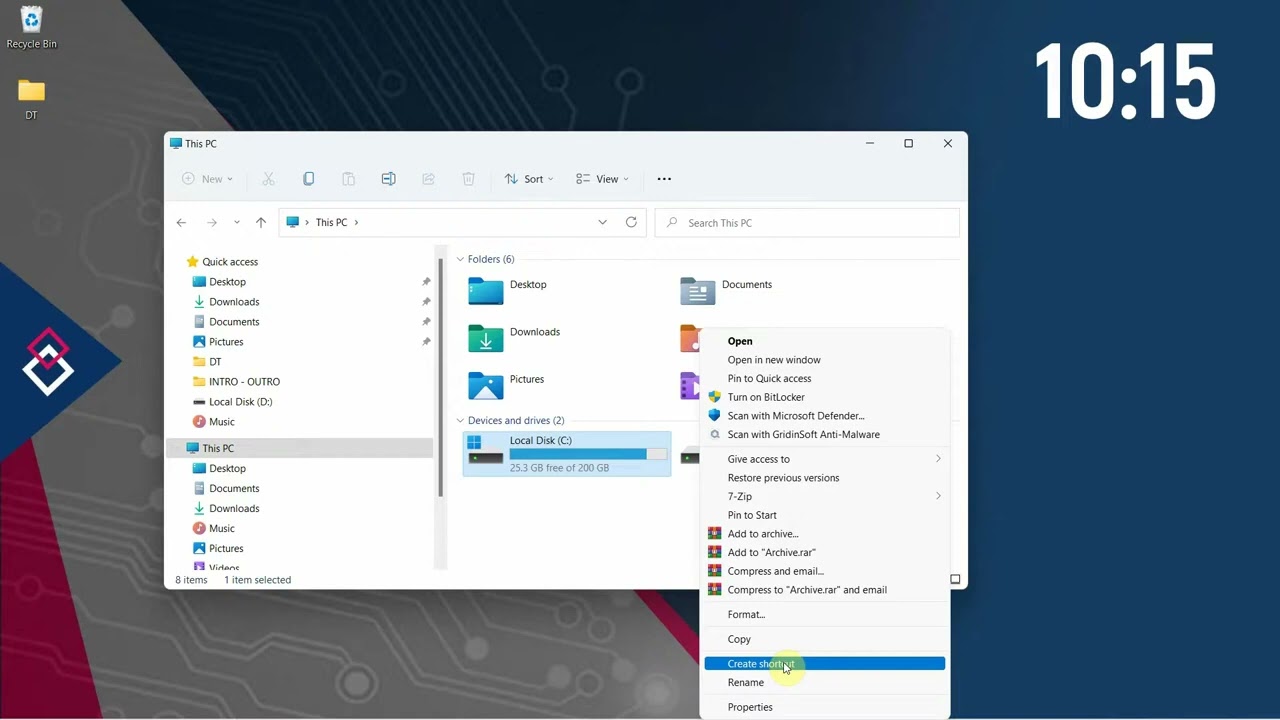The image size is (1280, 720).
Task: Click the large icons view toggle in status bar
Action: coord(955,579)
